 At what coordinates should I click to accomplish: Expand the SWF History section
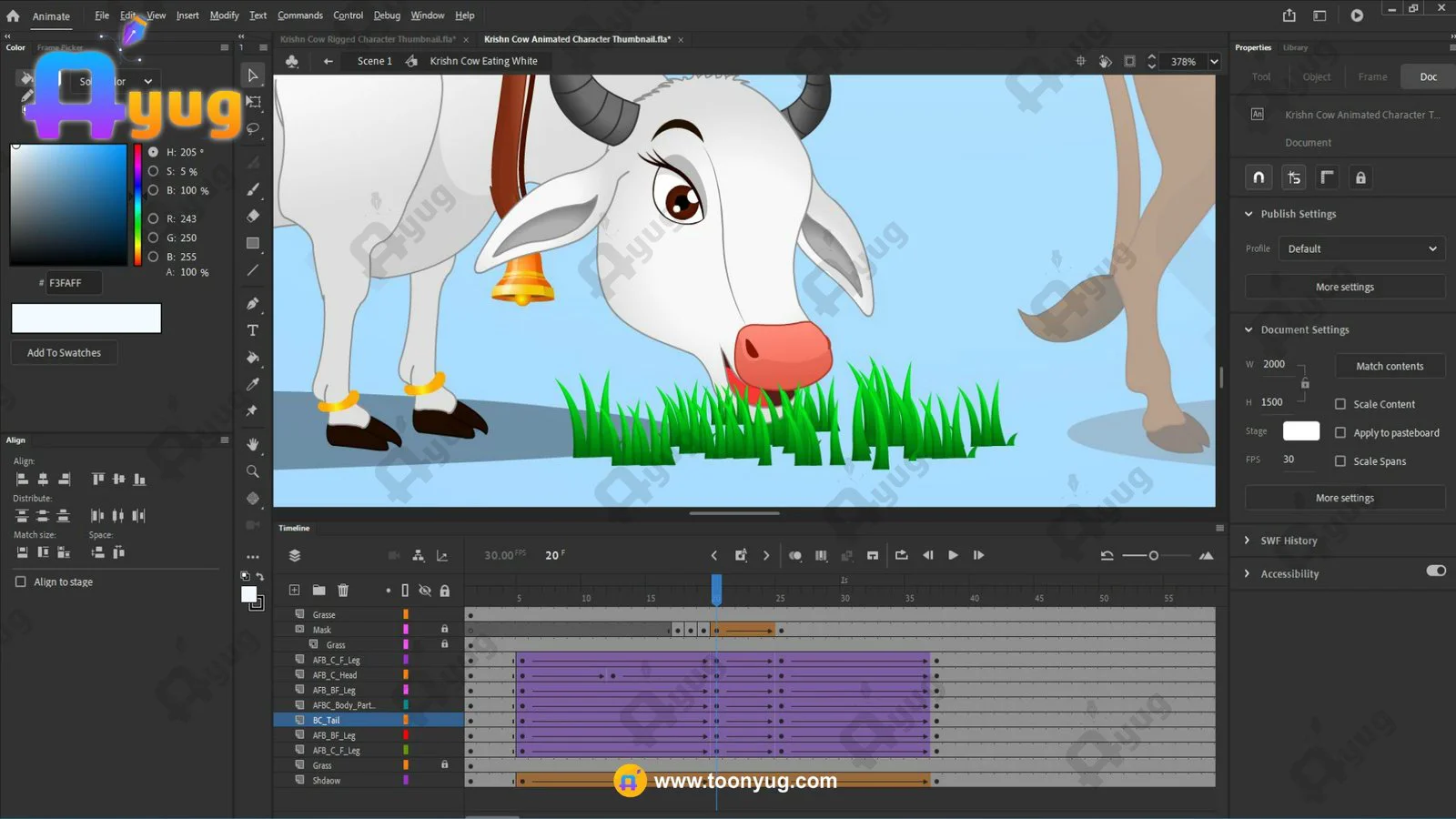pyautogui.click(x=1248, y=541)
